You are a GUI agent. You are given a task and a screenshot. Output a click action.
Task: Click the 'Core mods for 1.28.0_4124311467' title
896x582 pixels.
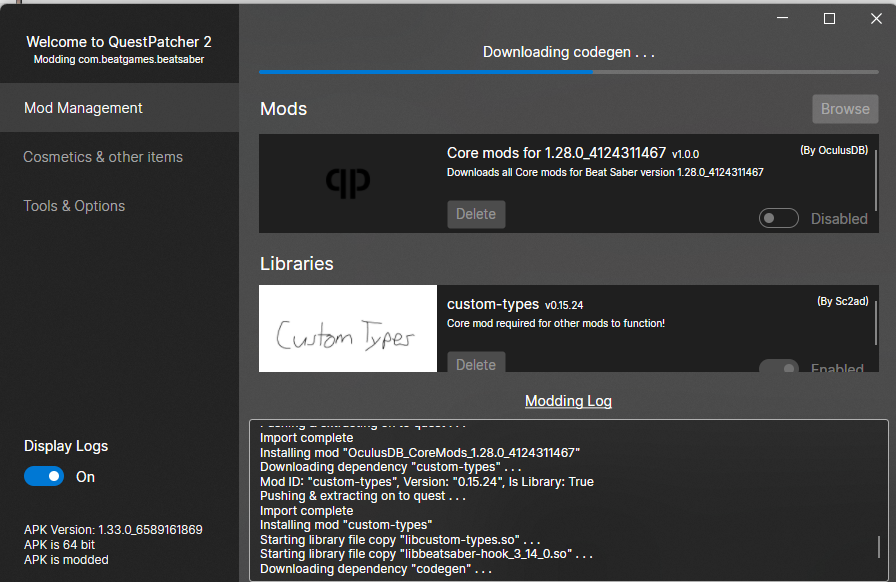click(557, 153)
